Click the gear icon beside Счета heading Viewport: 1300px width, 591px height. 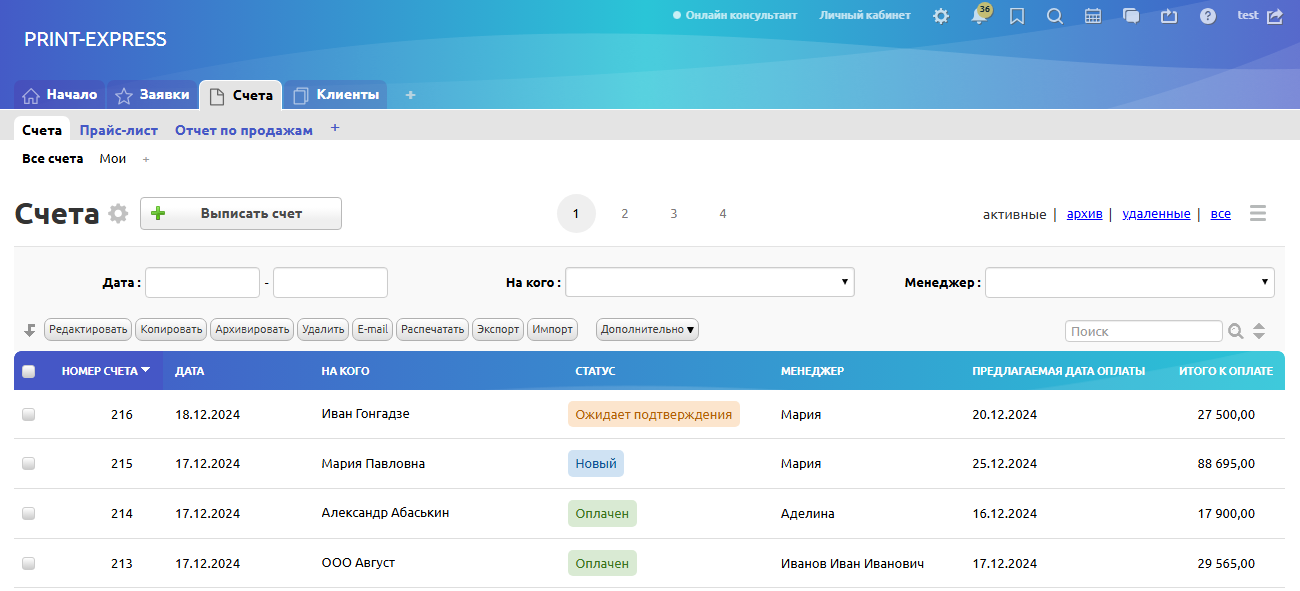(119, 214)
